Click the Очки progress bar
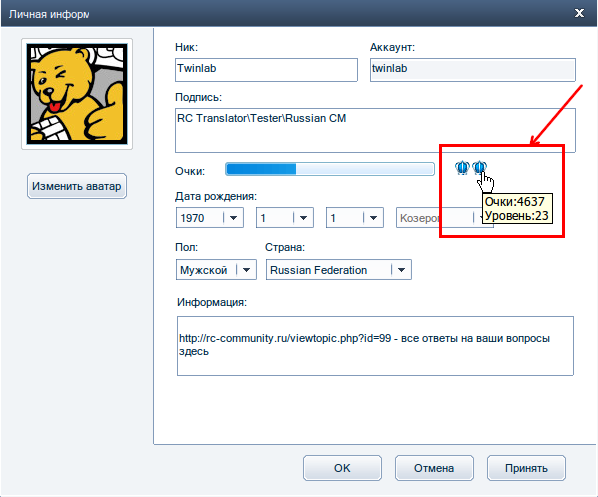This screenshot has width=598, height=497. click(330, 169)
